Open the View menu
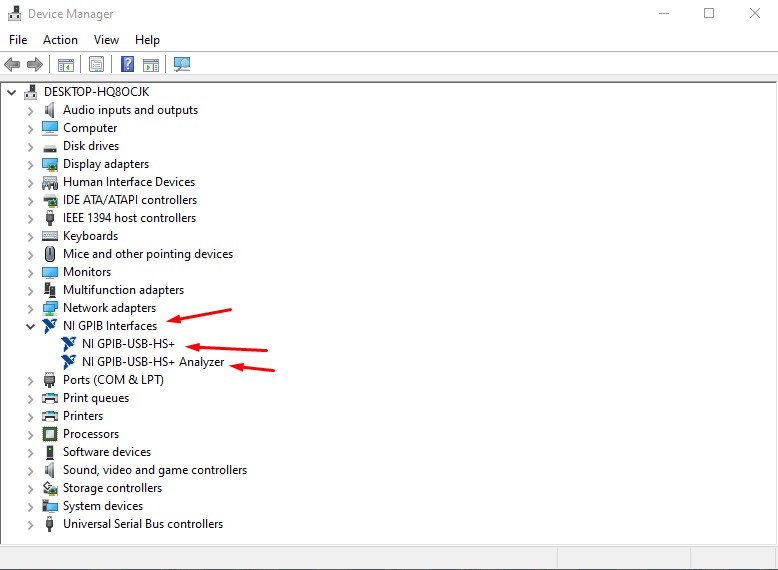Viewport: 778px width, 570px height. coord(106,40)
